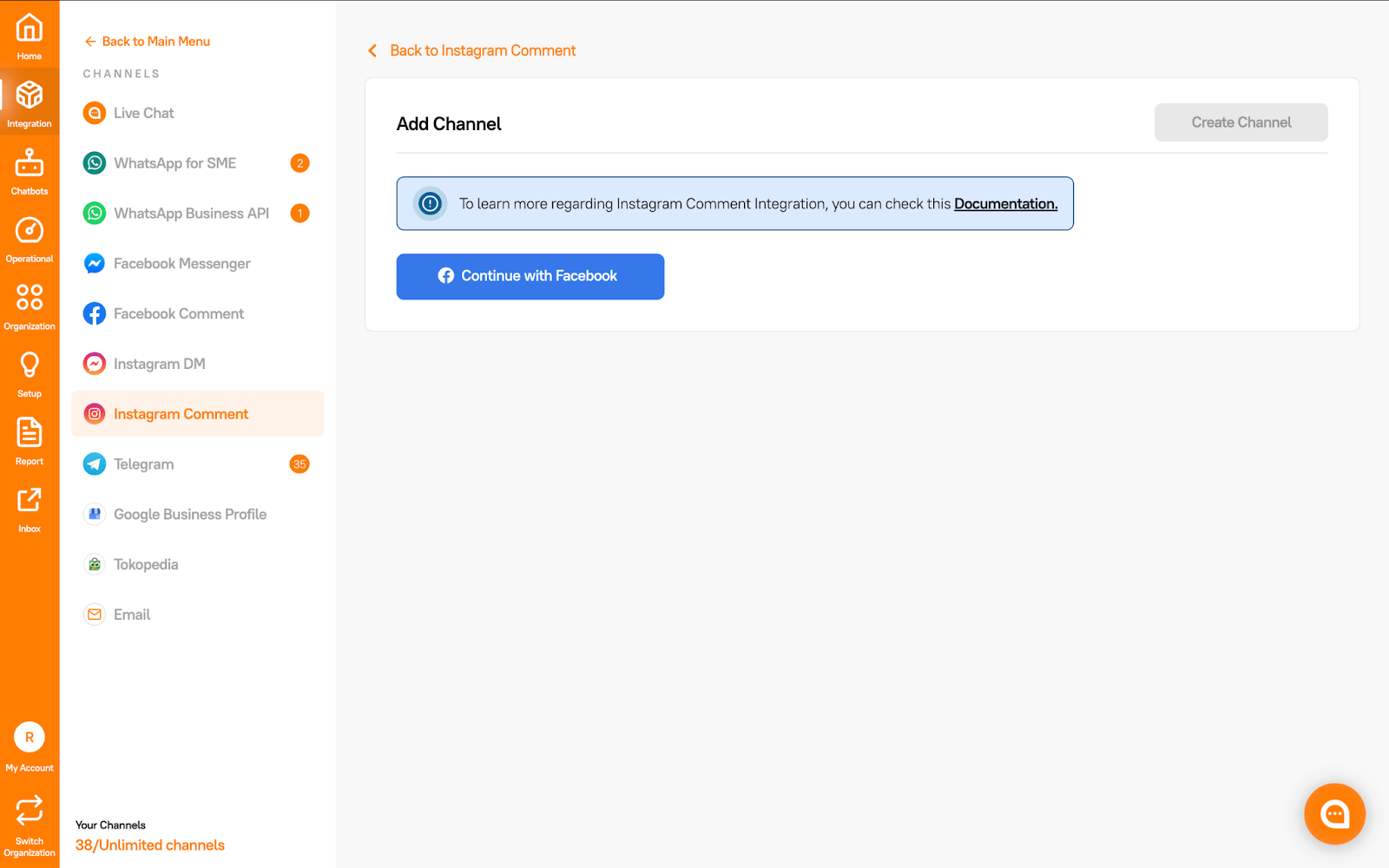The image size is (1389, 868).
Task: Click the back chevron beside Back to Instagram Comment
Action: pos(372,50)
